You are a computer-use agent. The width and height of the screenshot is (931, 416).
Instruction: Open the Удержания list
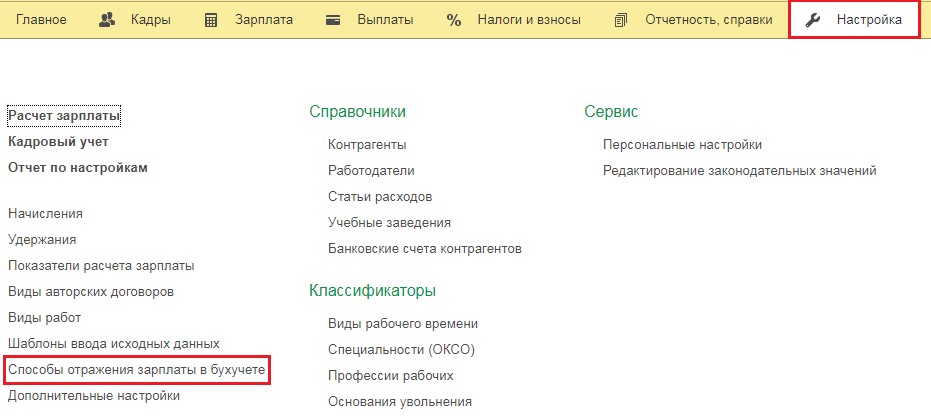42,239
